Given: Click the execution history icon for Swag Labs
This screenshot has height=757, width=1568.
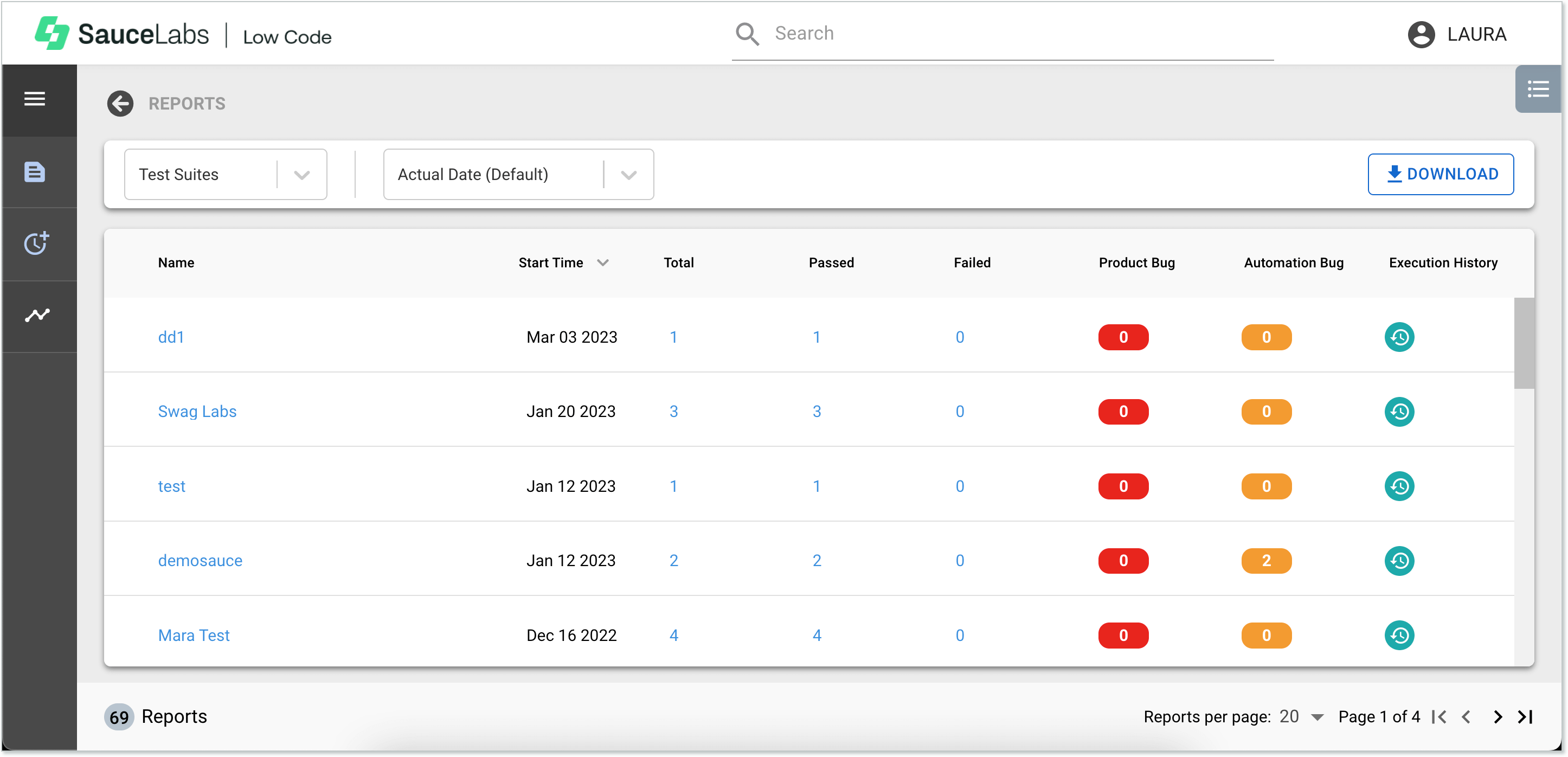Looking at the screenshot, I should tap(1400, 411).
